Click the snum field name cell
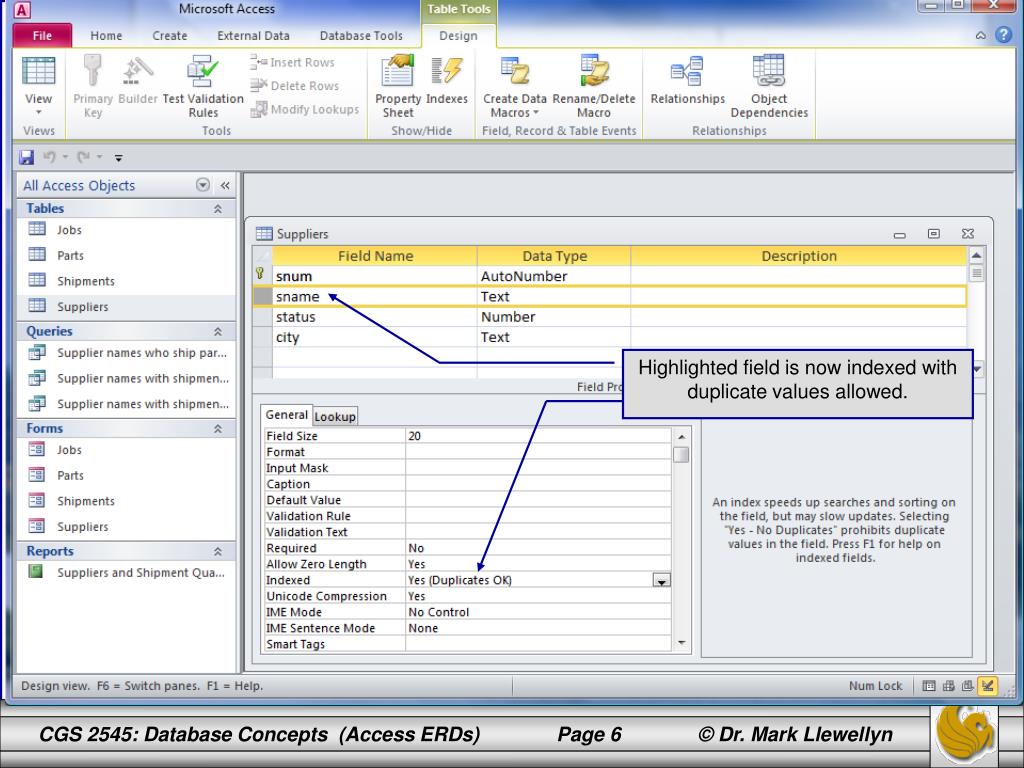1024x768 pixels. point(375,276)
